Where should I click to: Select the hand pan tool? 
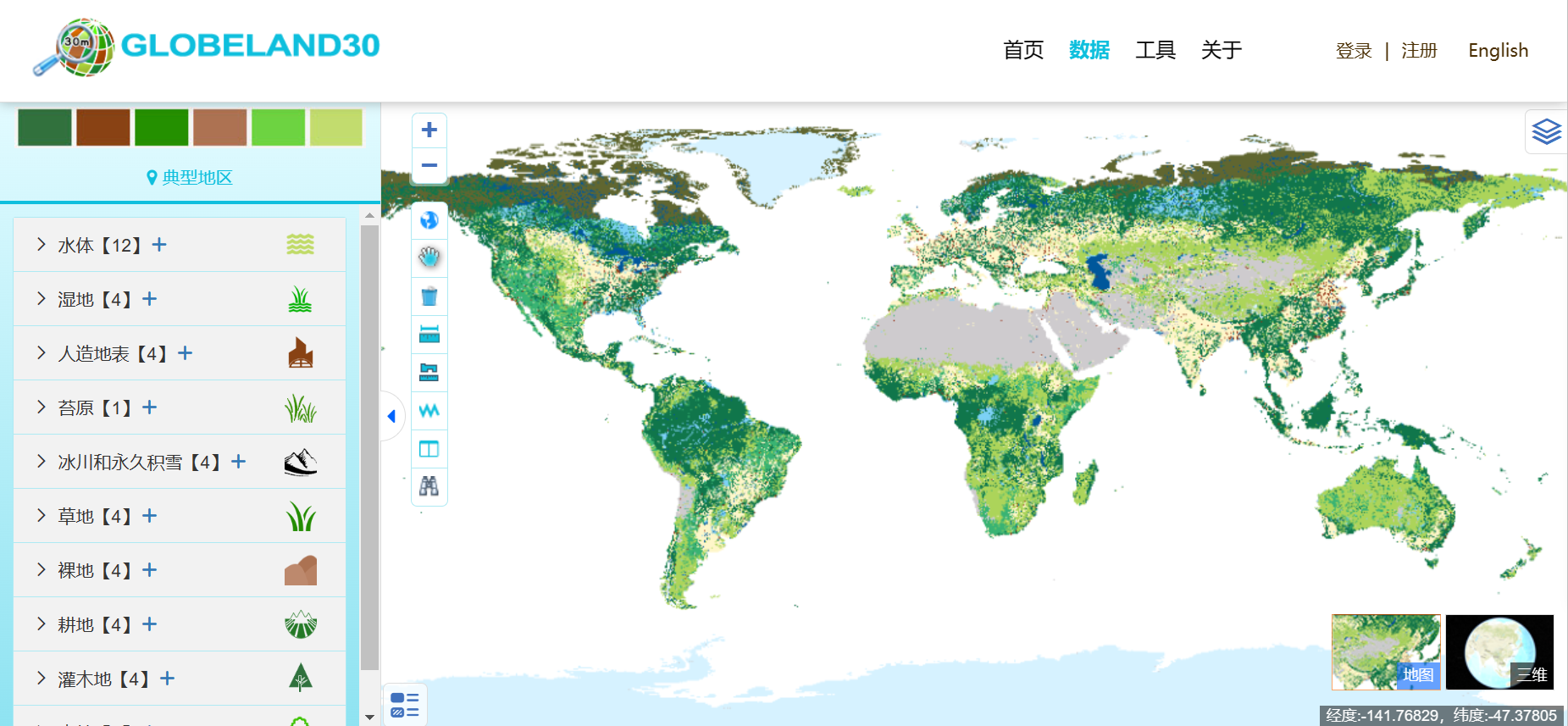pyautogui.click(x=429, y=257)
